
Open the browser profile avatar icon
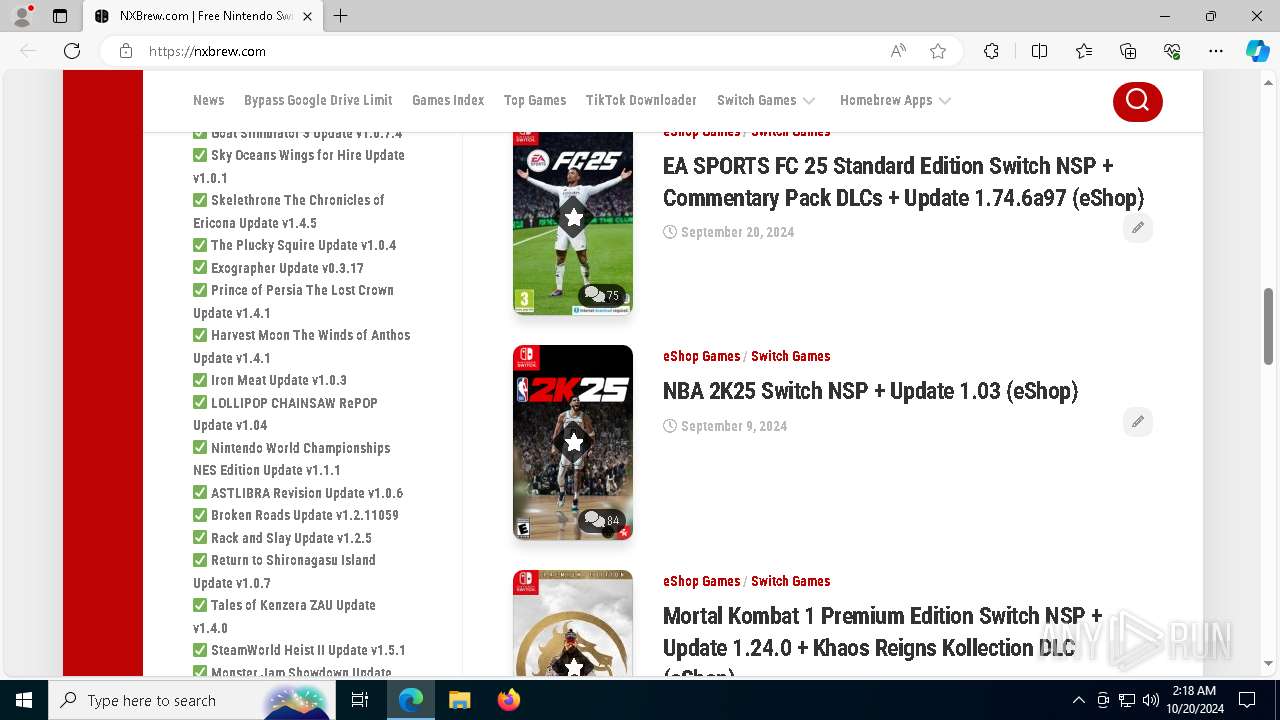(22, 16)
